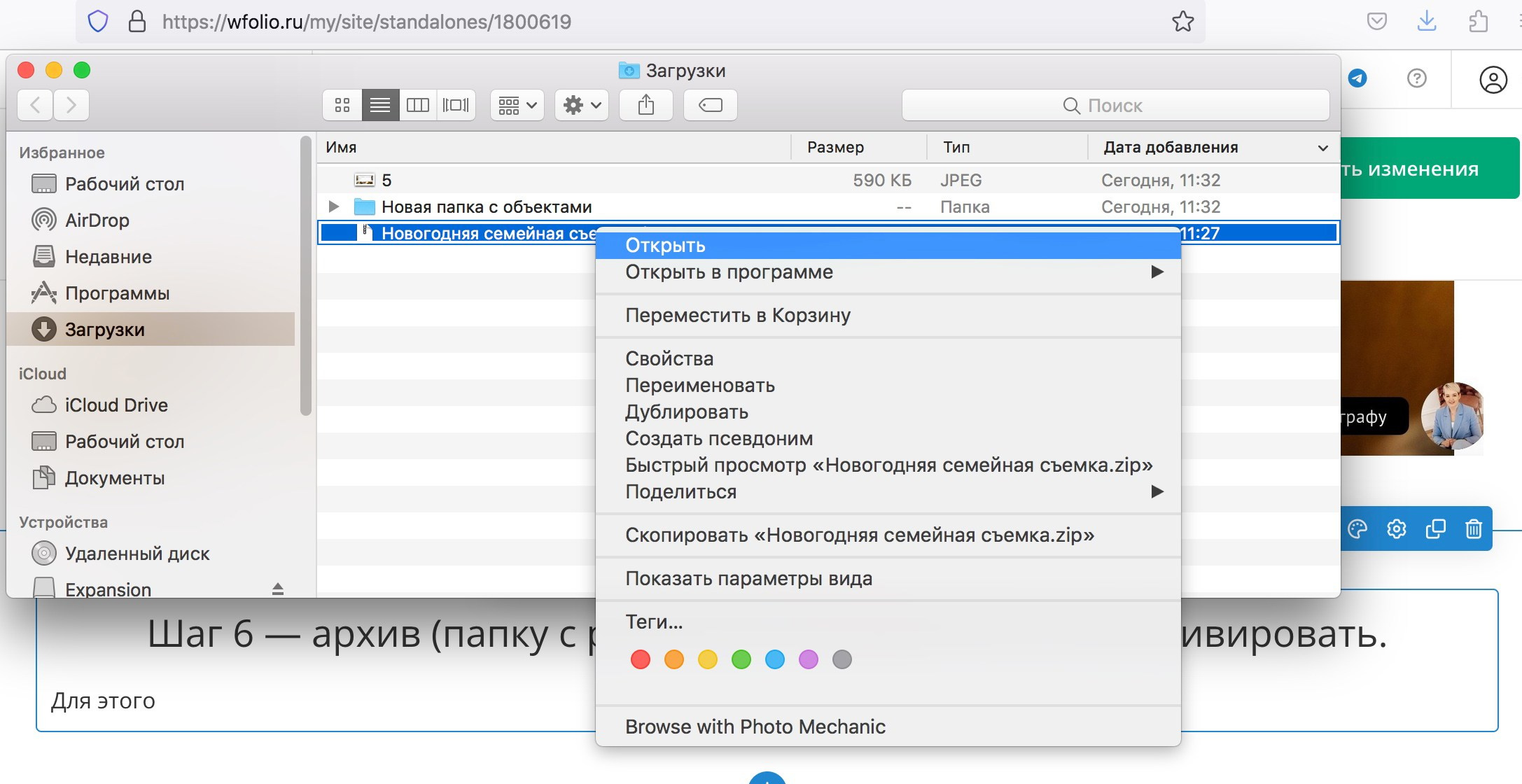1522x784 pixels.
Task: Click in the Поиск search field
Action: pos(1115,105)
